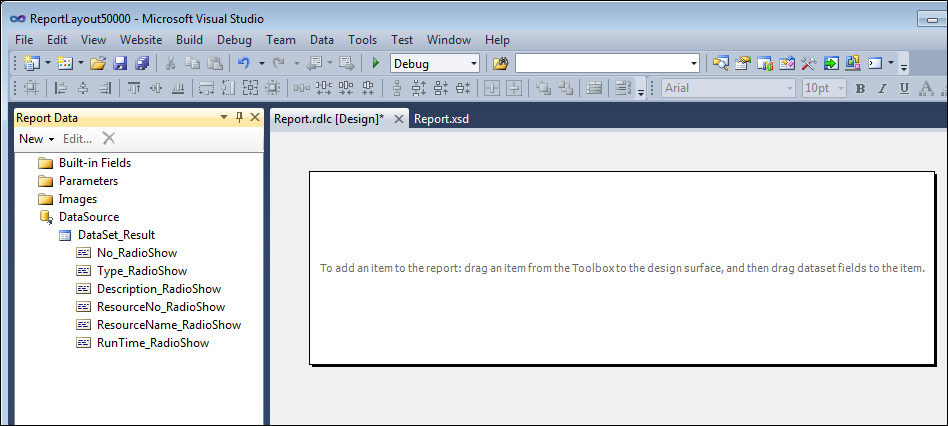Screen dimensions: 948x426
Task: Click the delete X button in Report Data
Action: [109, 138]
